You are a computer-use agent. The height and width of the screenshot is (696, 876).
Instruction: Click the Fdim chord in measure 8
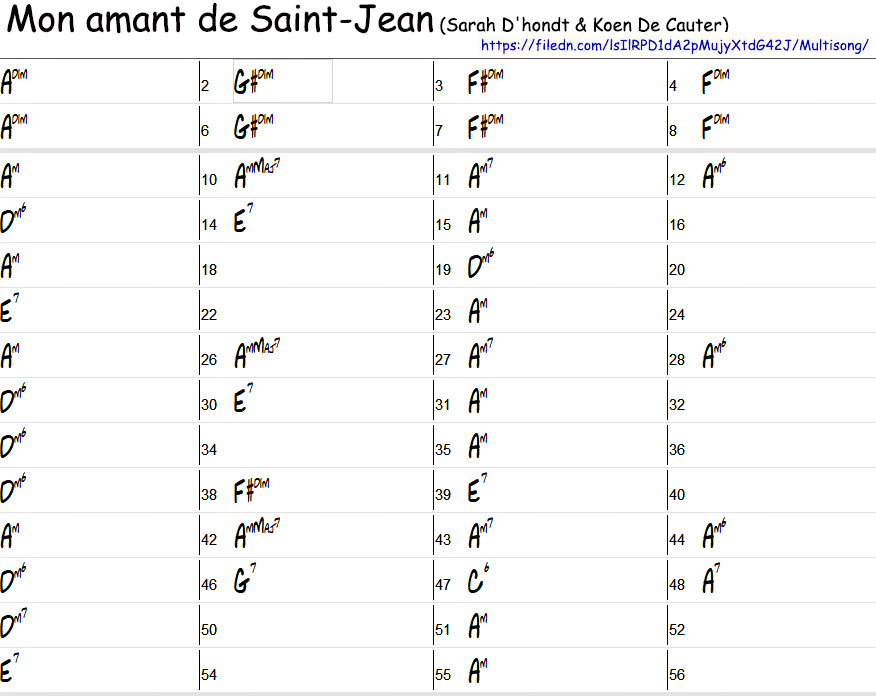pos(716,127)
